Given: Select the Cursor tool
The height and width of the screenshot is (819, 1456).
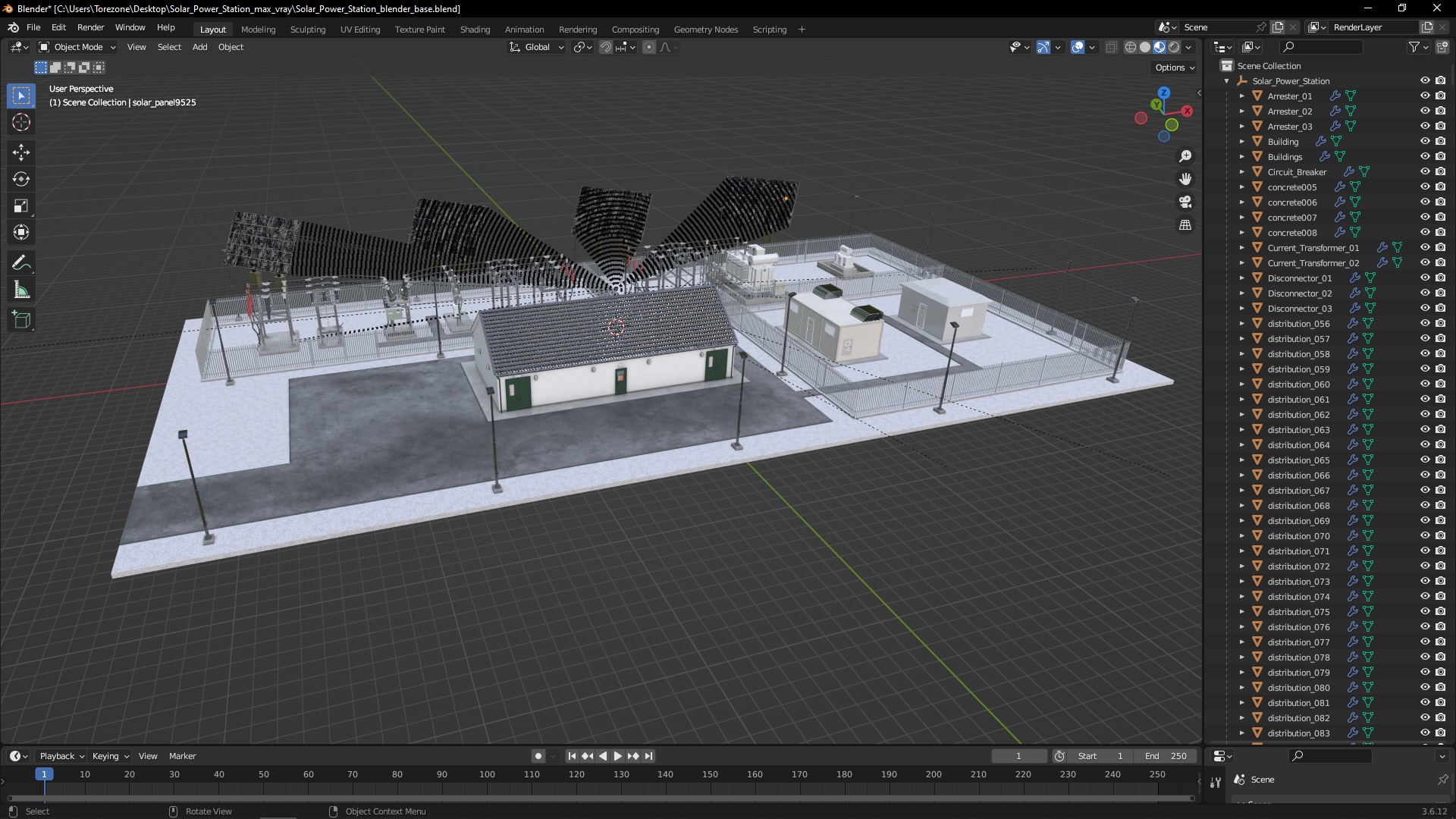Looking at the screenshot, I should [21, 122].
